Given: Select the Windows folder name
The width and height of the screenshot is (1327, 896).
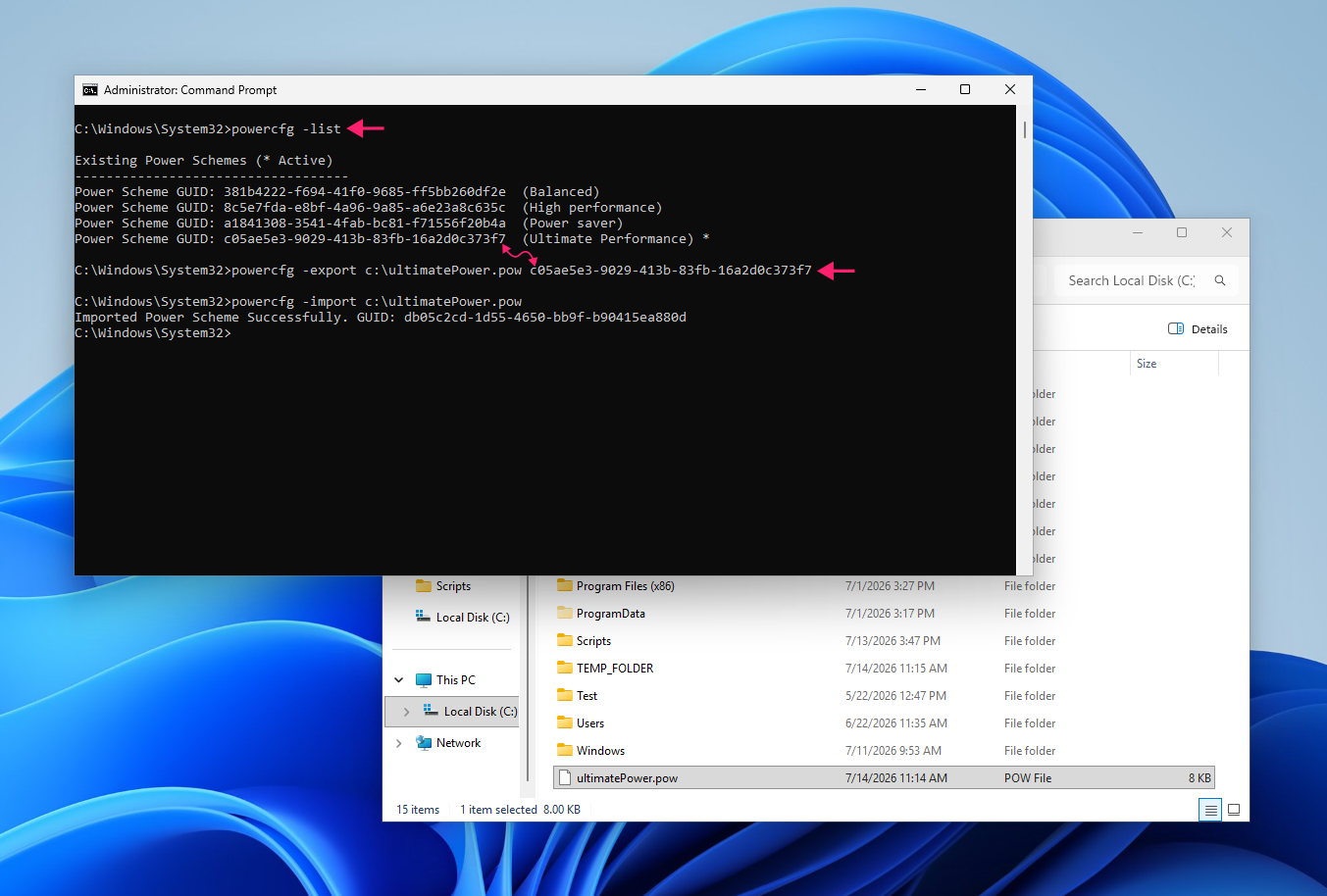Looking at the screenshot, I should [x=601, y=751].
